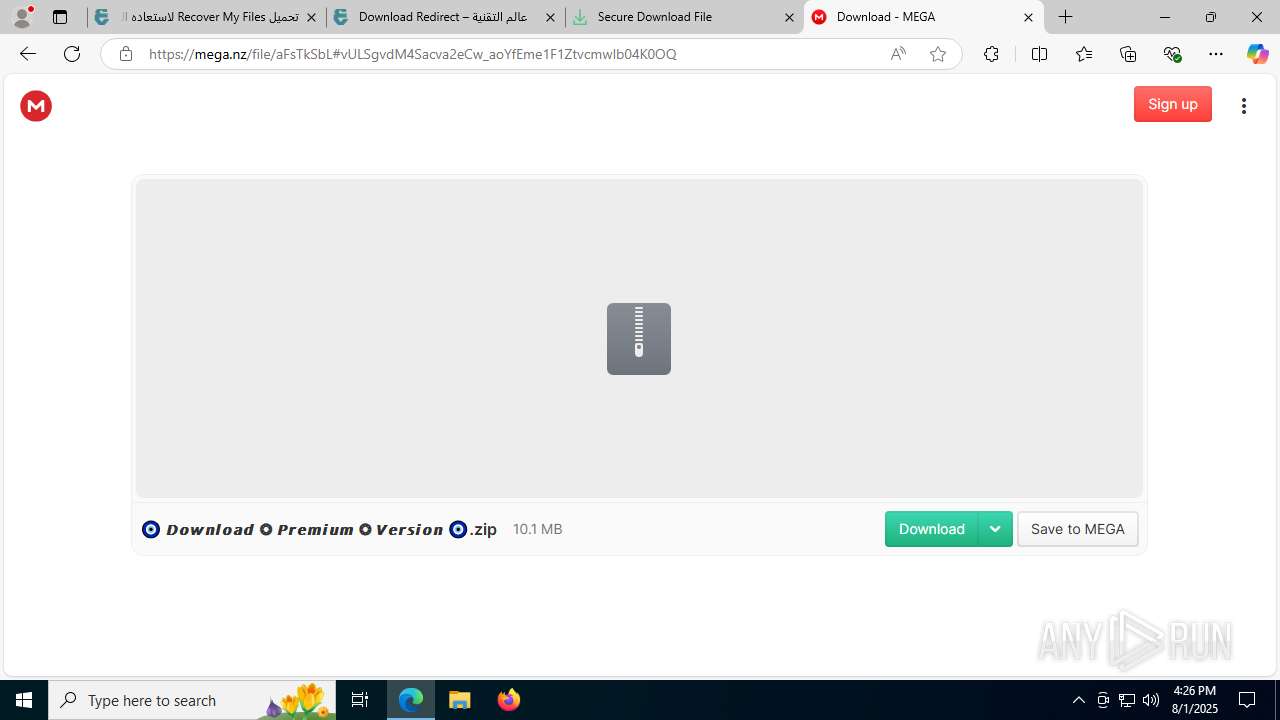The width and height of the screenshot is (1280, 720).
Task: Click the file name ending in .zip
Action: pos(319,529)
